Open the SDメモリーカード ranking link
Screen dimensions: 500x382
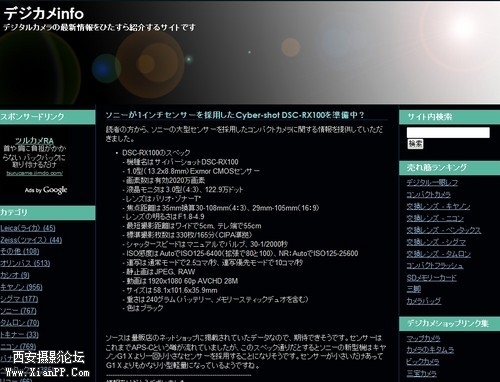431,278
